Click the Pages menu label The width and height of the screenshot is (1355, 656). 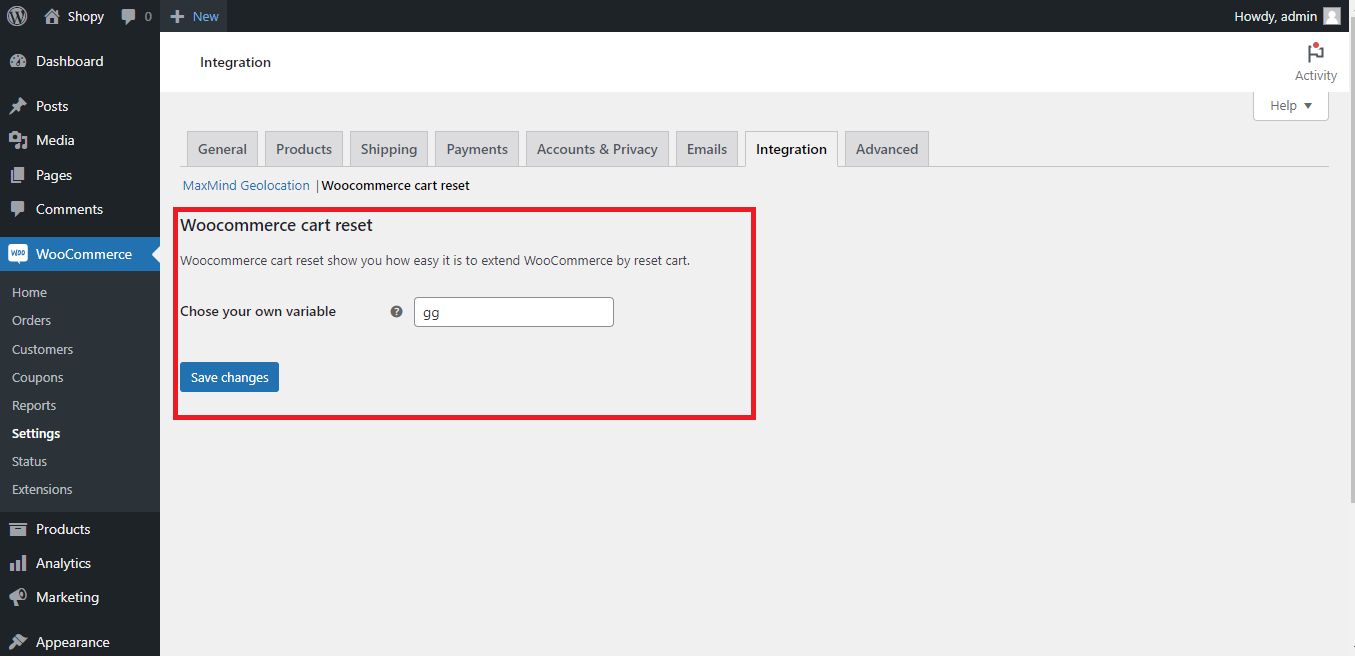[x=54, y=175]
